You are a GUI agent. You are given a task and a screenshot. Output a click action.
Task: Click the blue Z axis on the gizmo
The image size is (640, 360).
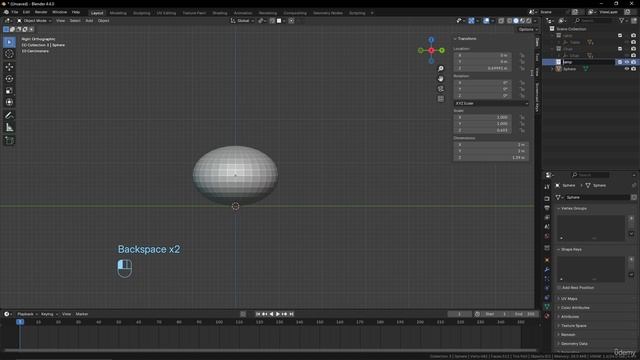[431, 40]
